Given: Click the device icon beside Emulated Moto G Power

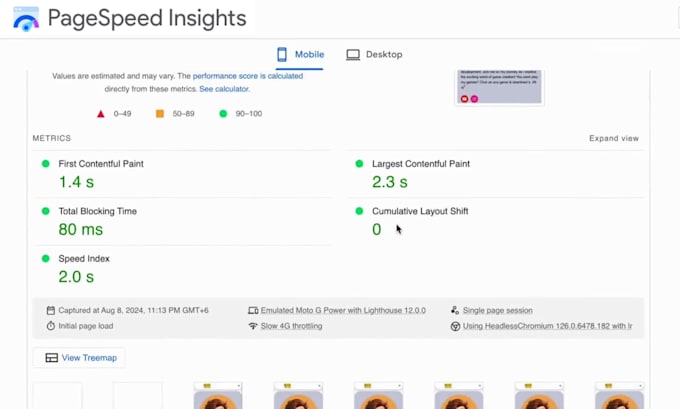Looking at the screenshot, I should [253, 311].
